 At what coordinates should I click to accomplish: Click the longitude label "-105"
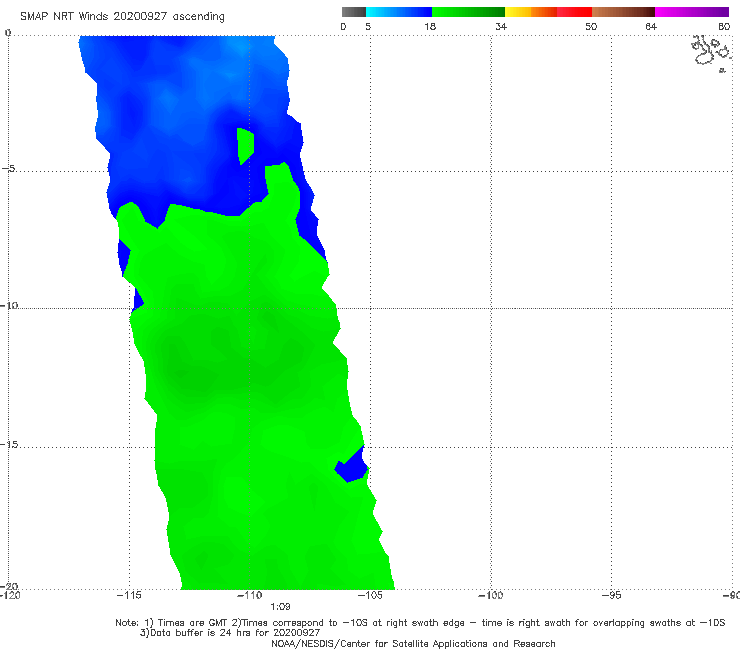(x=370, y=595)
